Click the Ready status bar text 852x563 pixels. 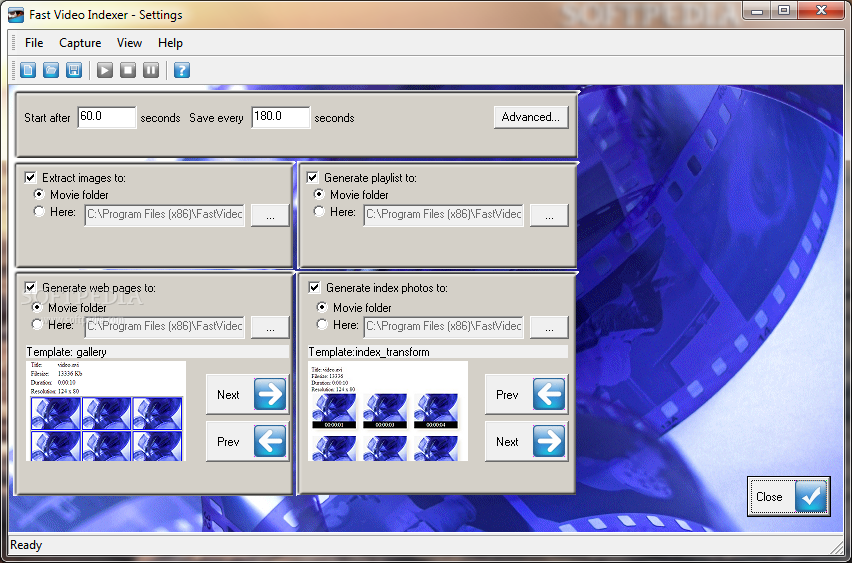26,545
